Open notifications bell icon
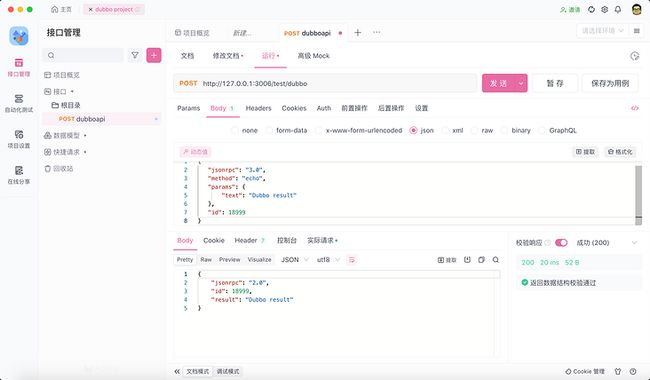The image size is (650, 380). point(618,10)
